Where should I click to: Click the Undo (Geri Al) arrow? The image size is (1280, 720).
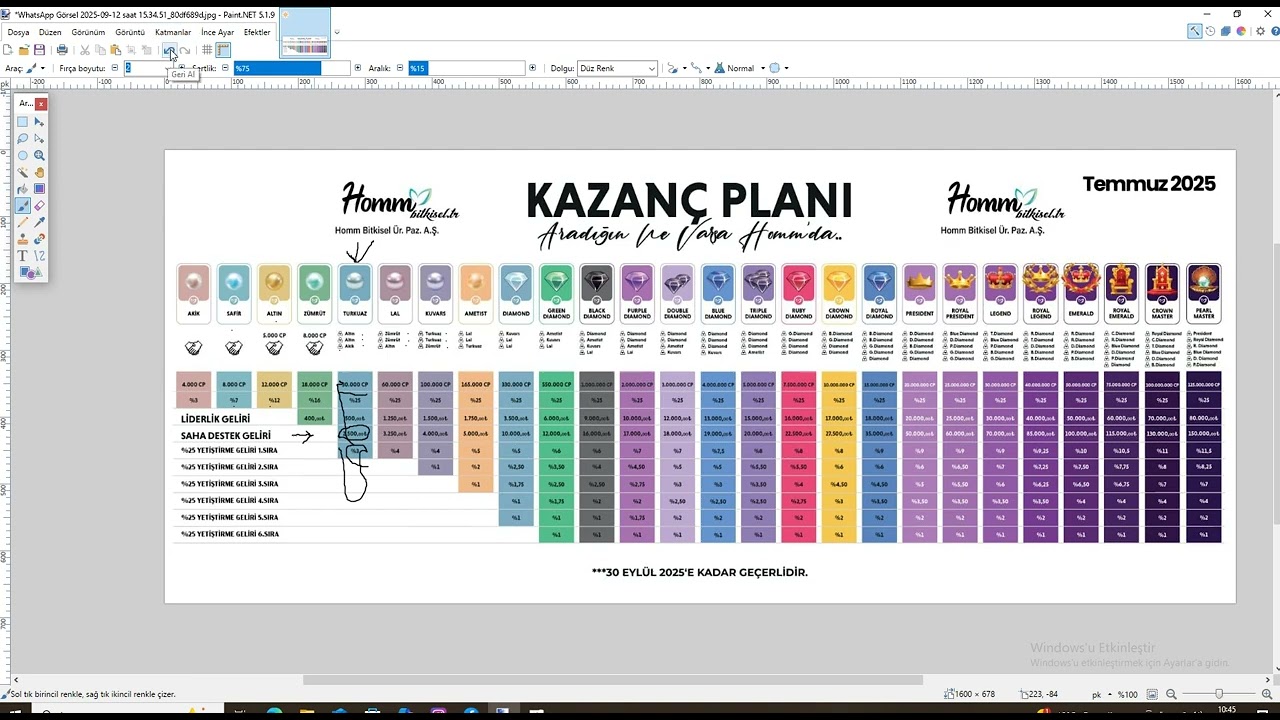tap(170, 50)
